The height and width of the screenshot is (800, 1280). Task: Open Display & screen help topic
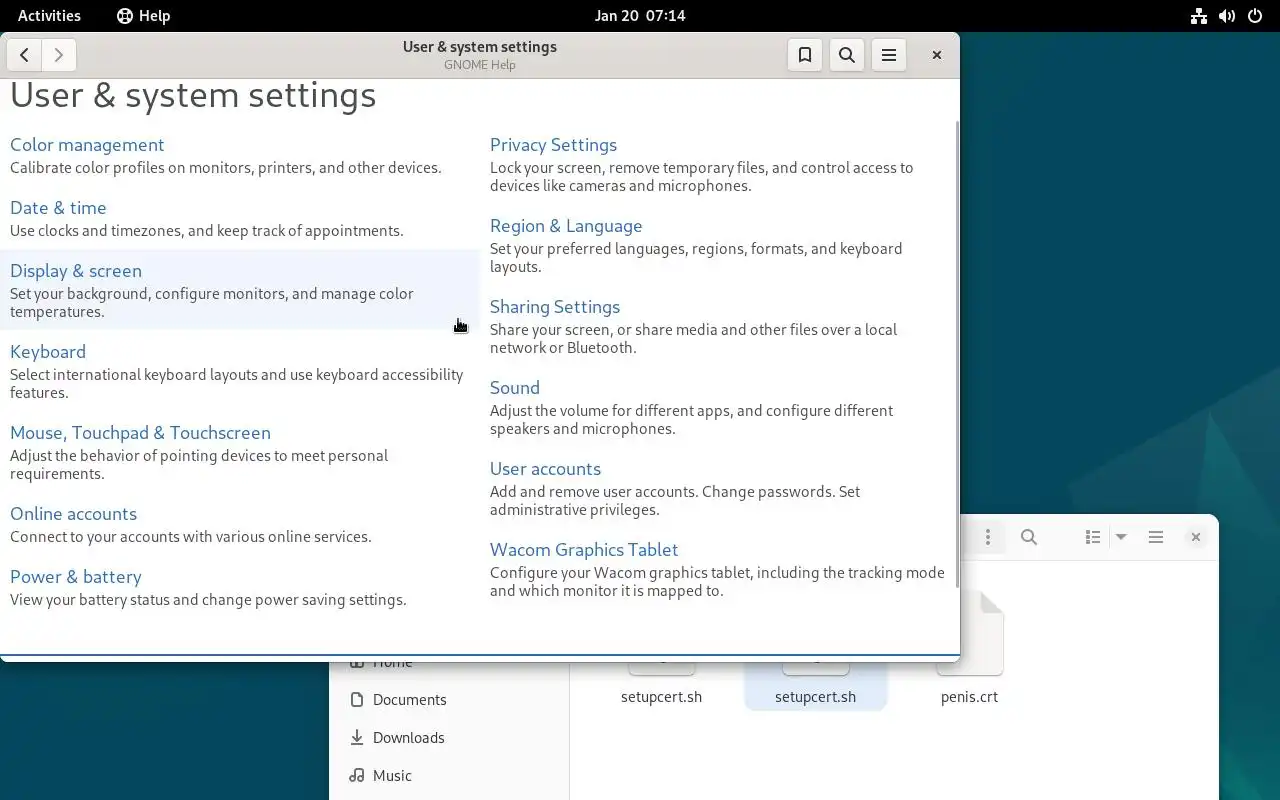tap(76, 271)
